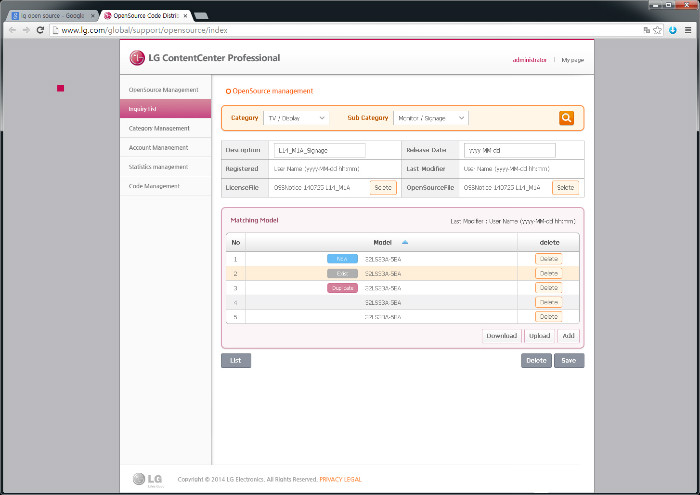Viewport: 700px width, 495px height.
Task: Click the Save button
Action: click(x=569, y=360)
